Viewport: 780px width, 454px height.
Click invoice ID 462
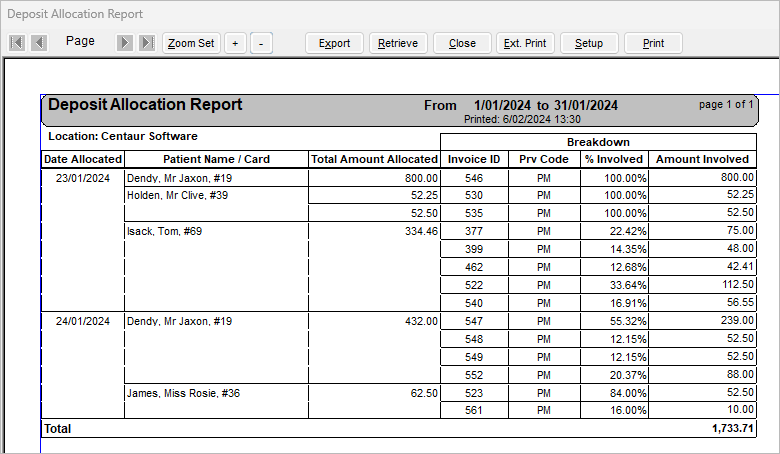474,267
